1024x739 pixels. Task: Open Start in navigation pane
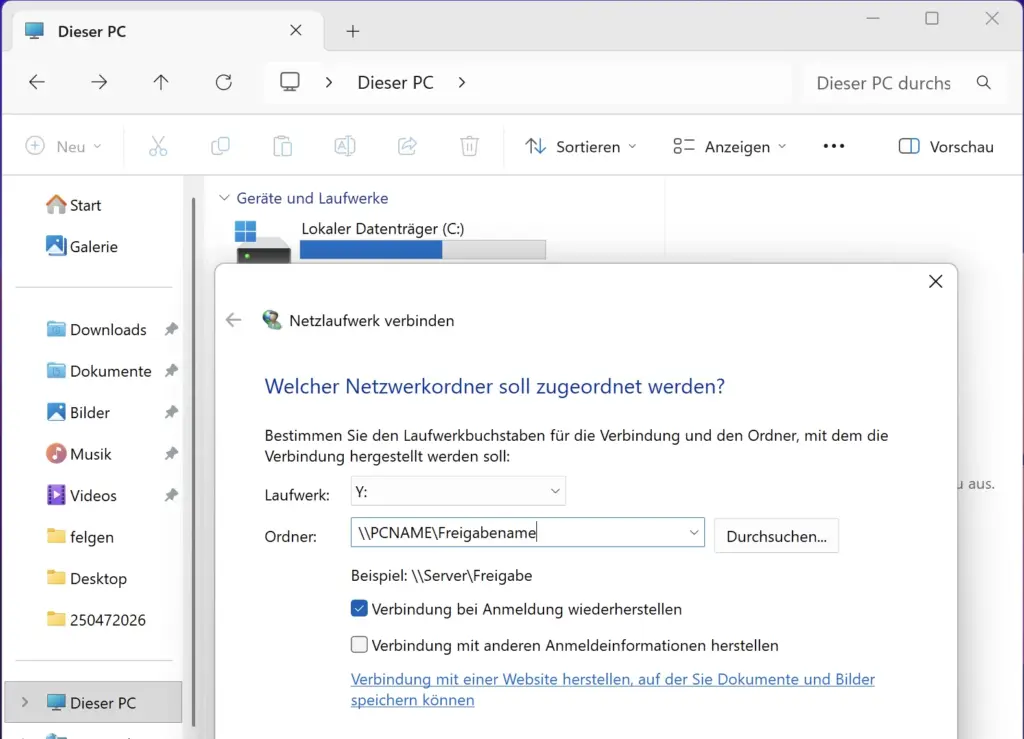pos(73,205)
